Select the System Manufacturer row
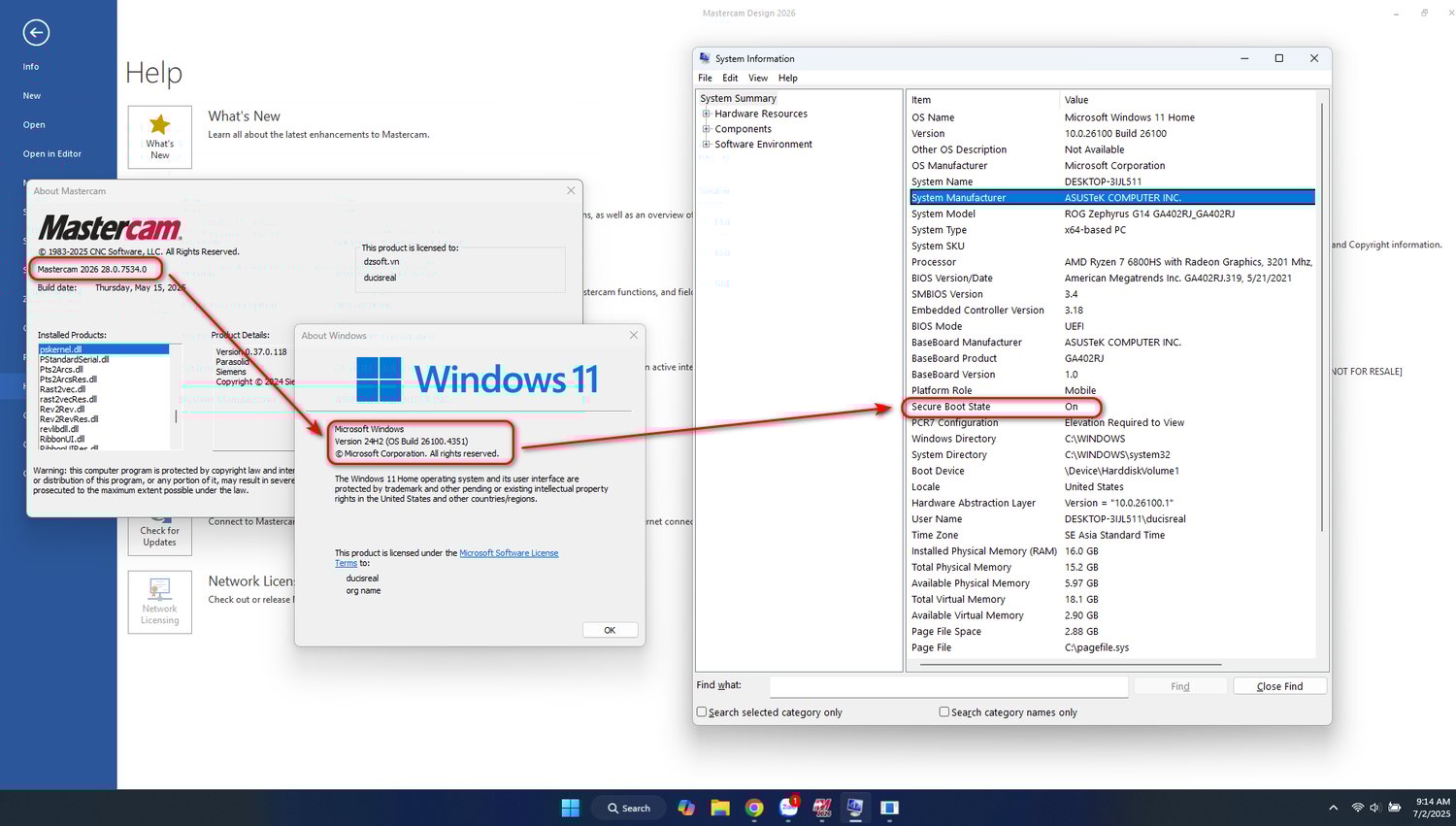The height and width of the screenshot is (826, 1456). (1112, 198)
